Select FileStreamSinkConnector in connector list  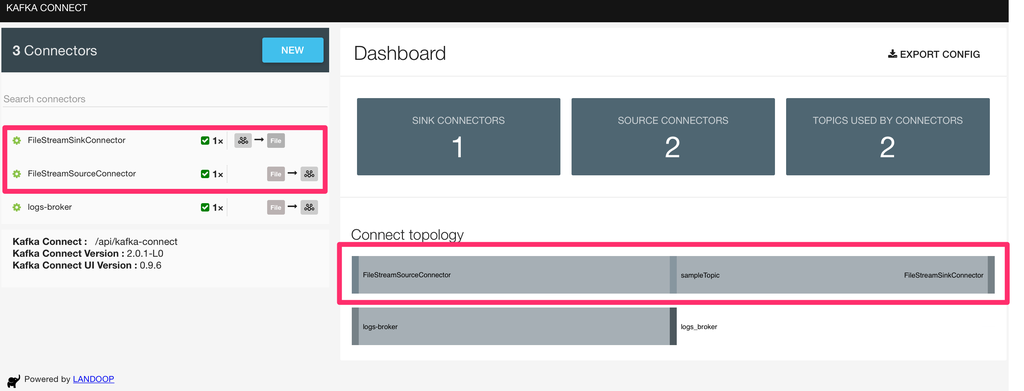(76, 140)
